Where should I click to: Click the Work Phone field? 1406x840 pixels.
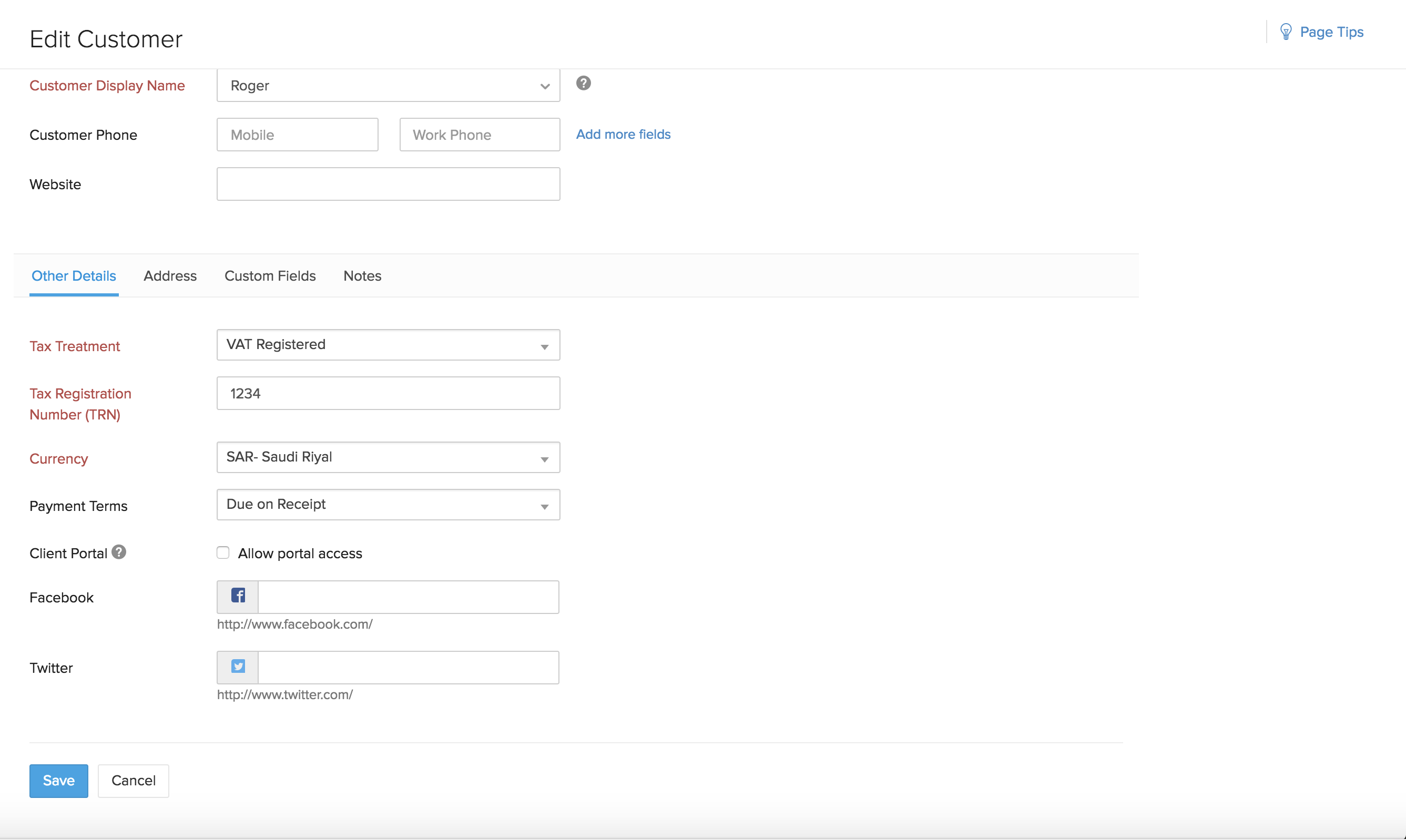tap(480, 135)
